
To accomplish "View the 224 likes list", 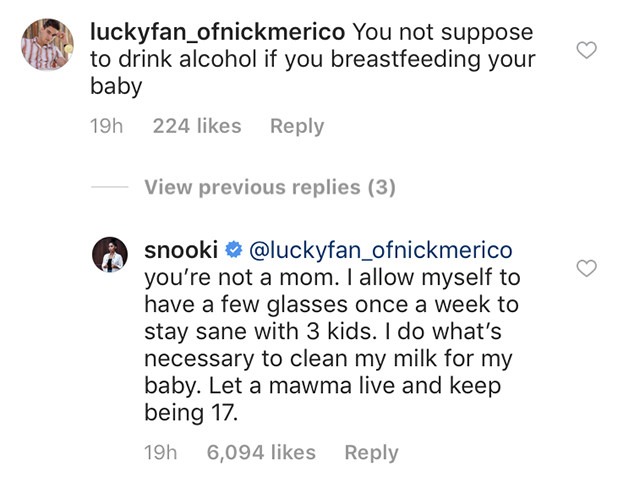I will [x=197, y=126].
